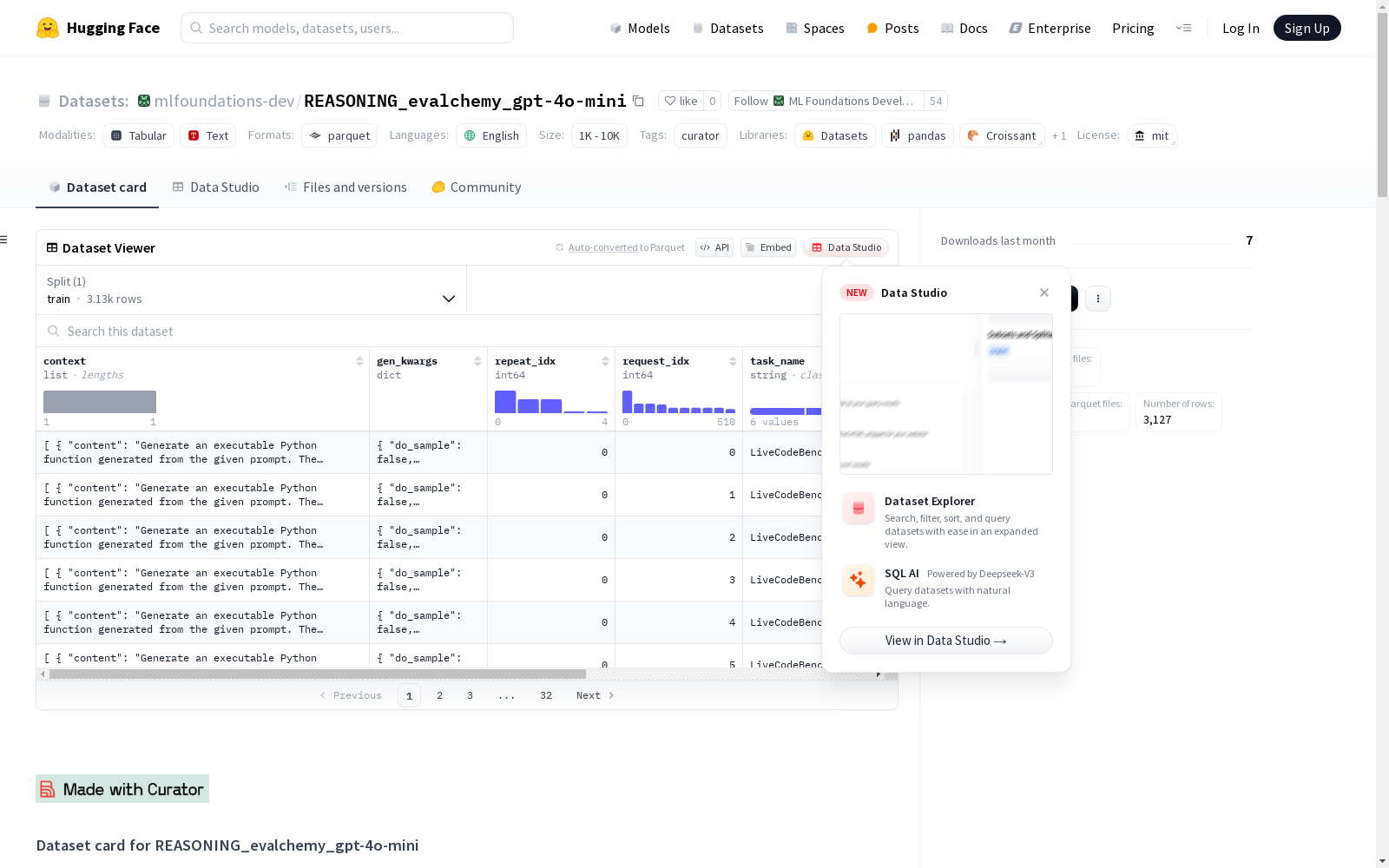Close the Data Studio popup

(1044, 293)
